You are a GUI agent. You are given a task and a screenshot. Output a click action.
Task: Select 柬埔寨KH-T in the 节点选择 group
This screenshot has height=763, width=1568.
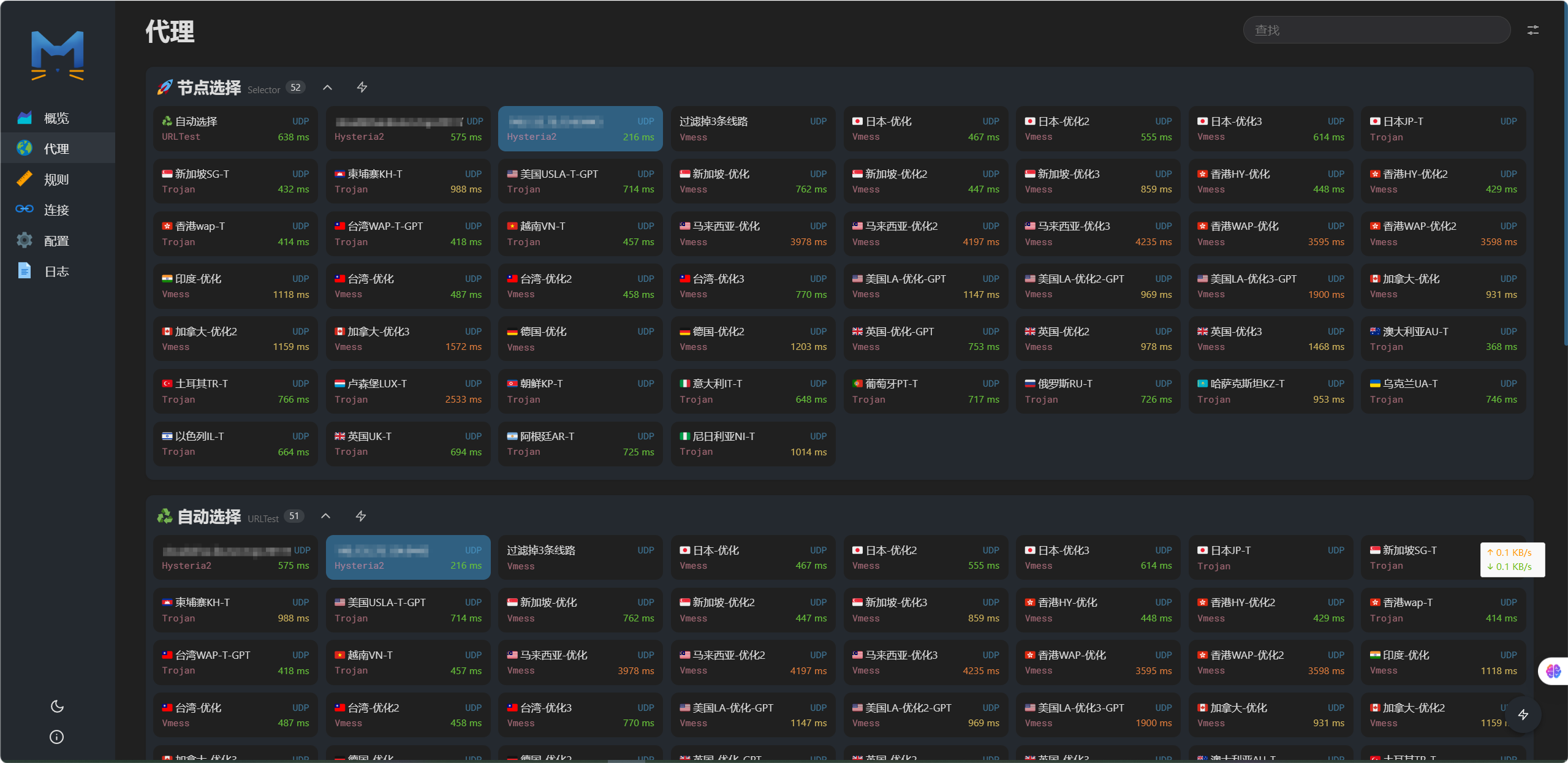[408, 181]
